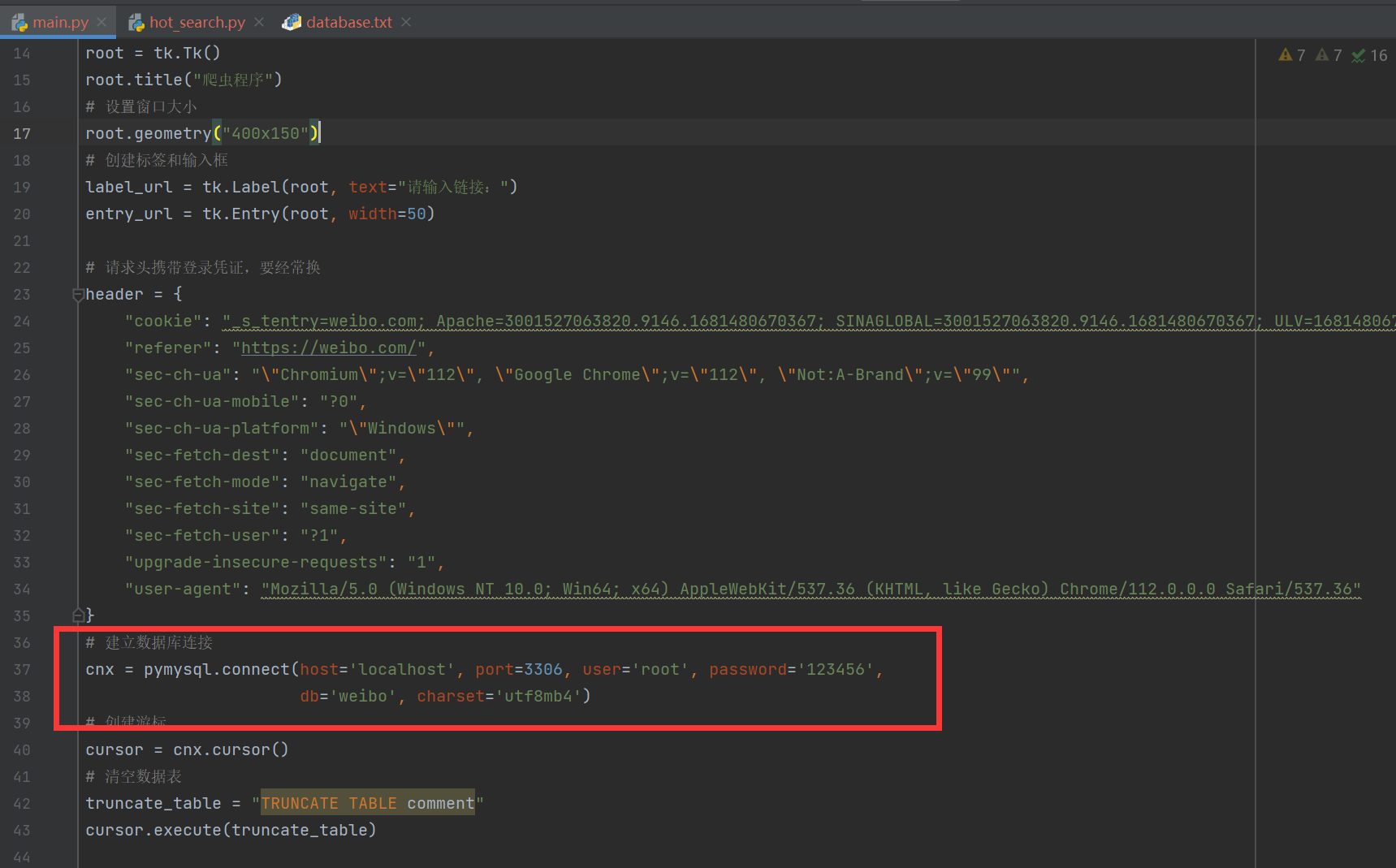This screenshot has width=1396, height=868.
Task: Click 'pymysql.connect' on line 37
Action: click(217, 669)
